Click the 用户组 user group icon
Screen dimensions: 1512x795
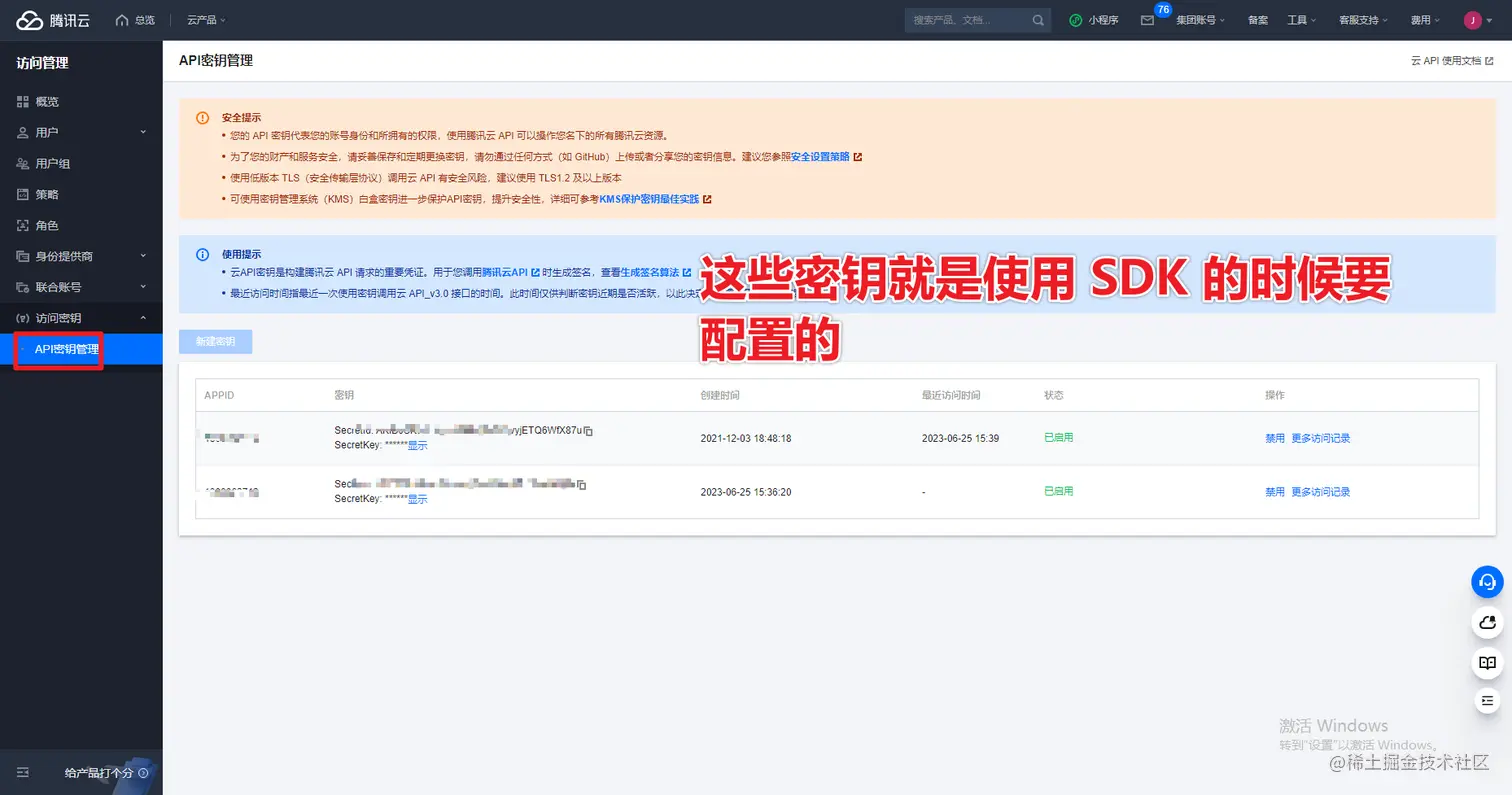pyautogui.click(x=23, y=163)
